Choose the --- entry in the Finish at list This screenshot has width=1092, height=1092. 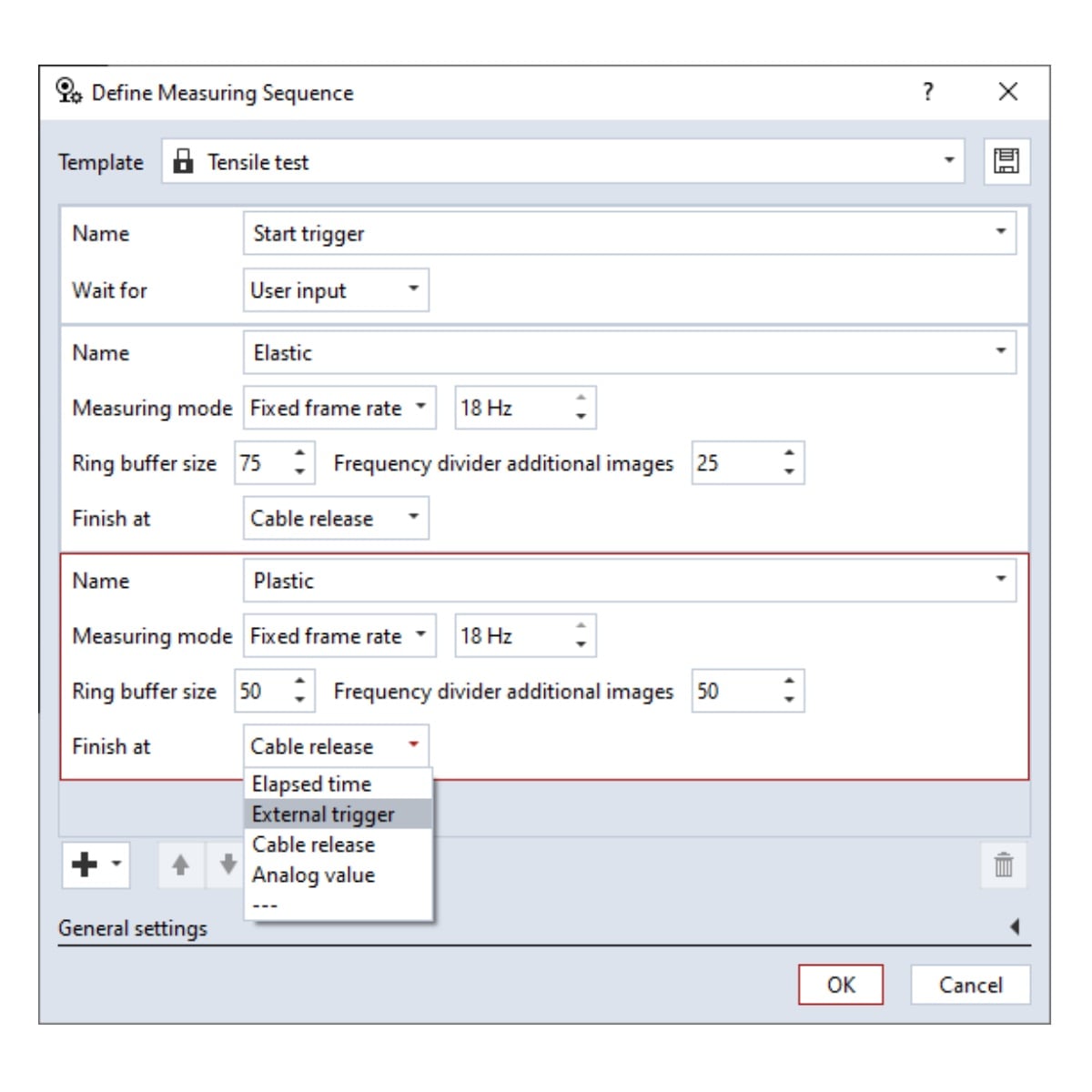pos(339,905)
